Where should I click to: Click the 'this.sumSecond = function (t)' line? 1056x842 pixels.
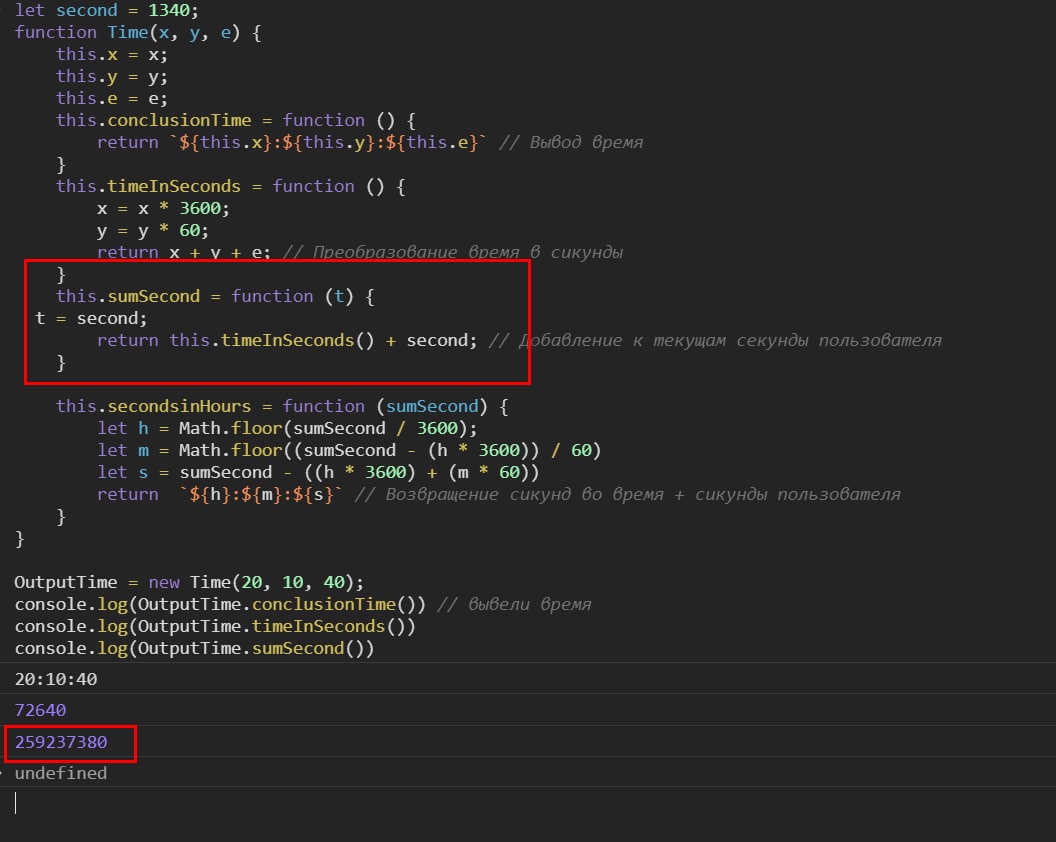pyautogui.click(x=216, y=296)
